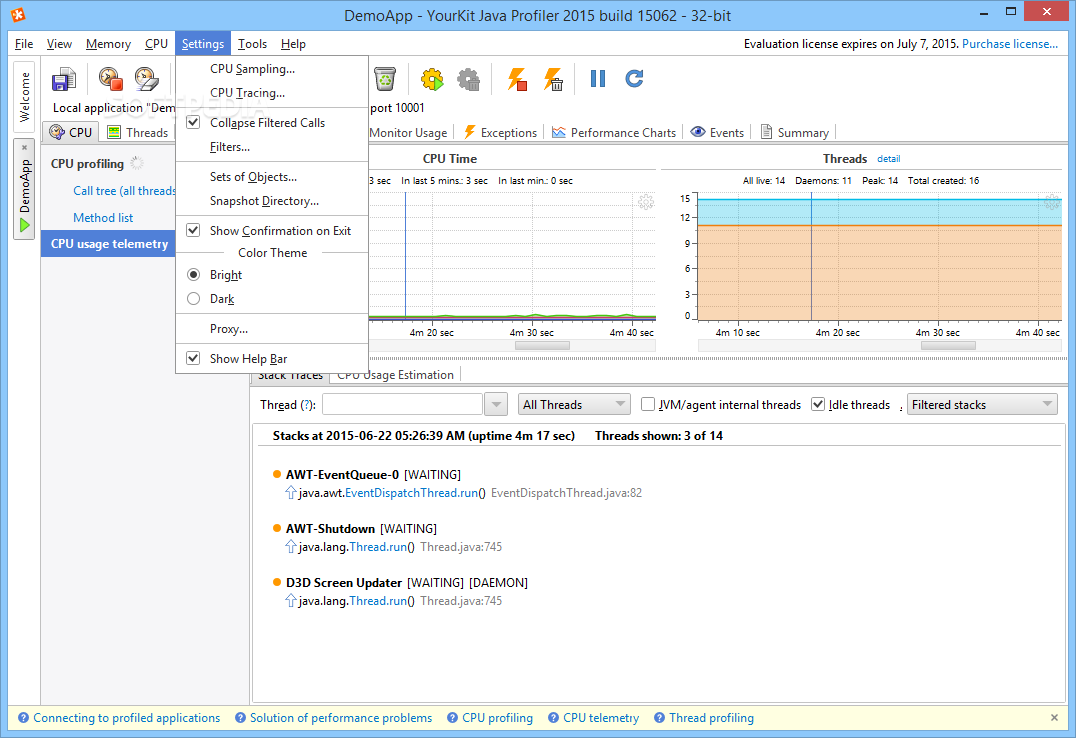Open the CPU Usage Estimation tab
Screen dimensions: 1076x738
click(395, 375)
